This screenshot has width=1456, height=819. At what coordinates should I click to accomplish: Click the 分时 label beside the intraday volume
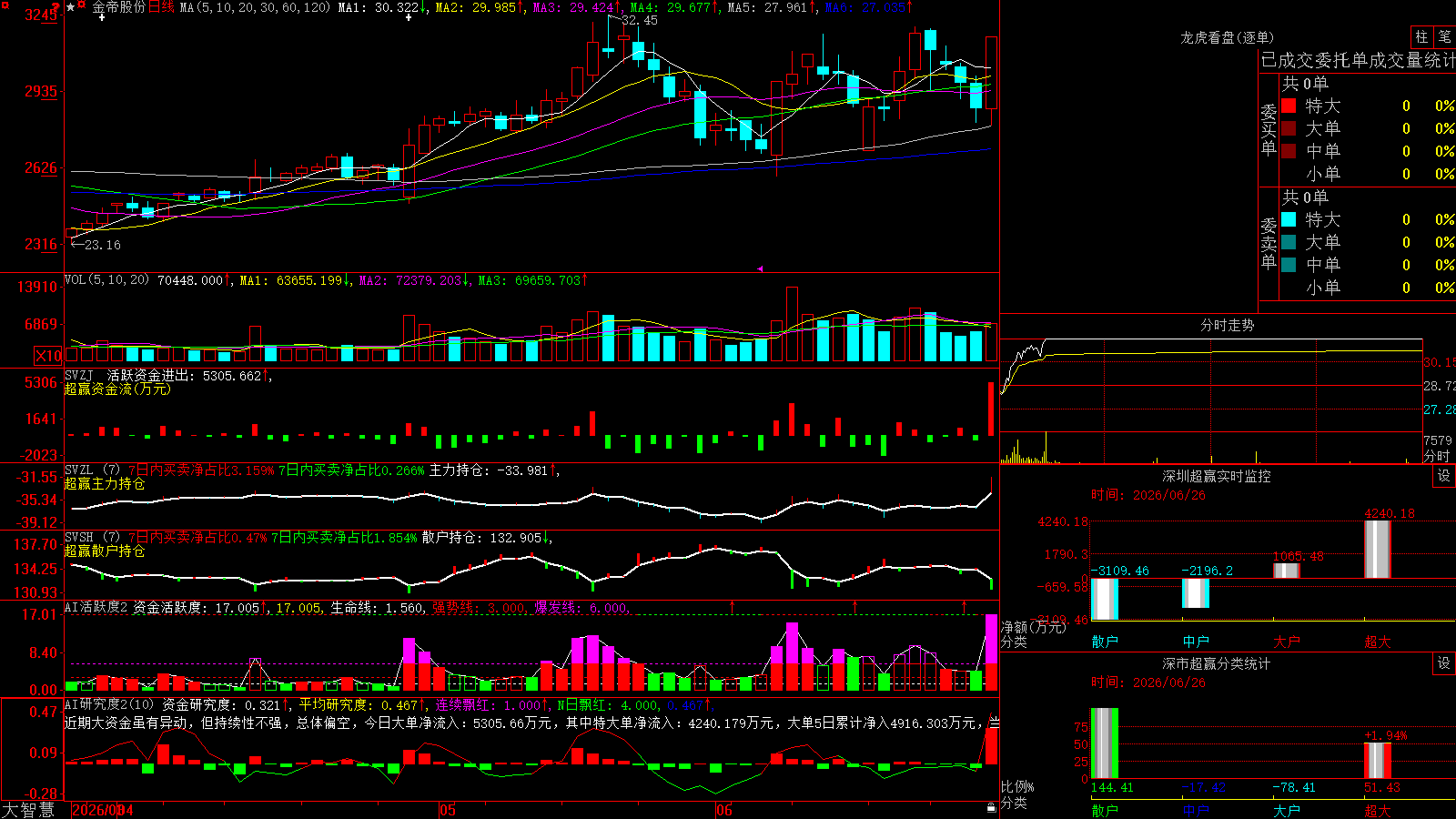click(1437, 456)
